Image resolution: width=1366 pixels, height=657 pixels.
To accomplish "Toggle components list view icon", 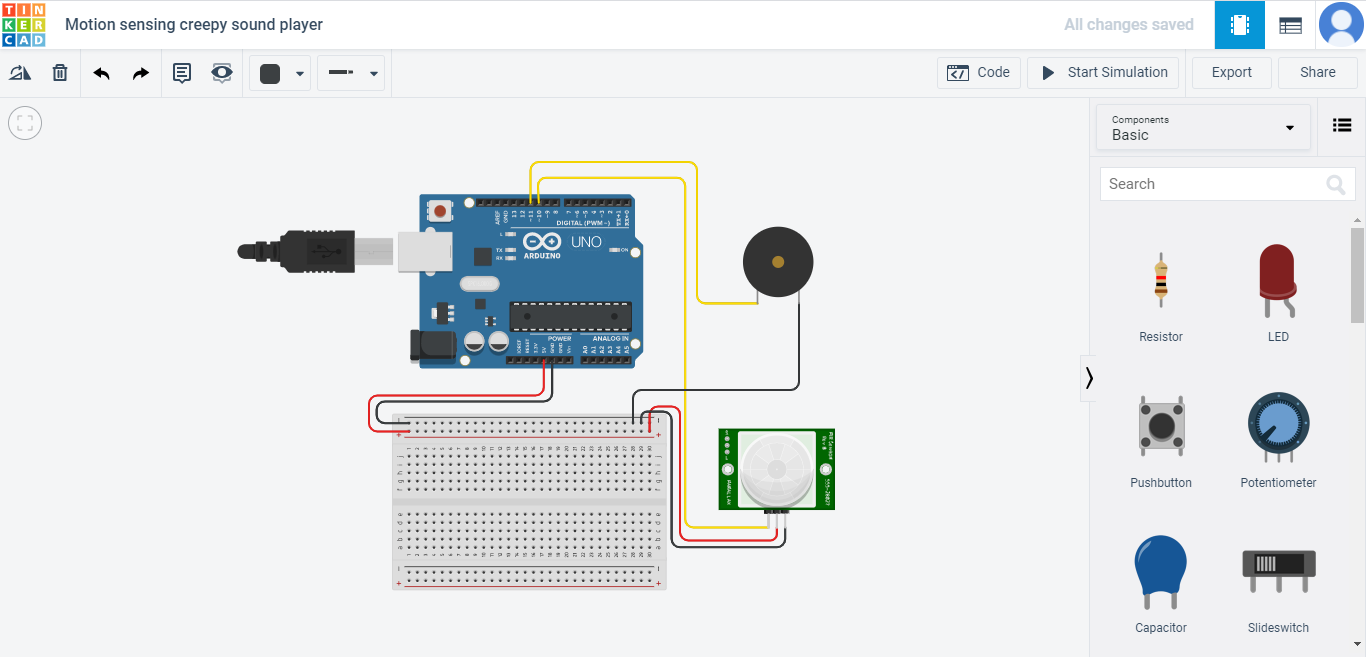I will (1342, 126).
